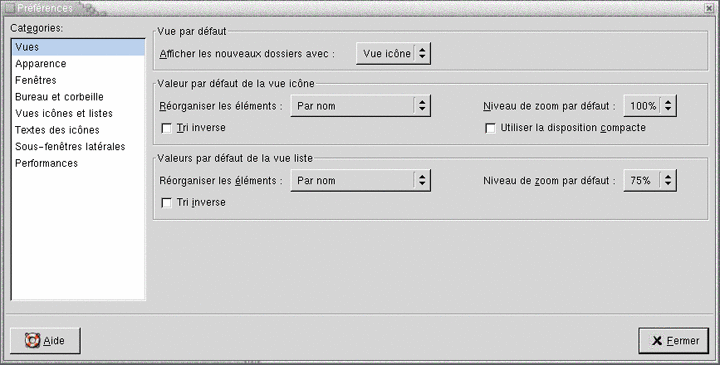Click the Fermer button
This screenshot has width=720, height=365.
pos(674,341)
